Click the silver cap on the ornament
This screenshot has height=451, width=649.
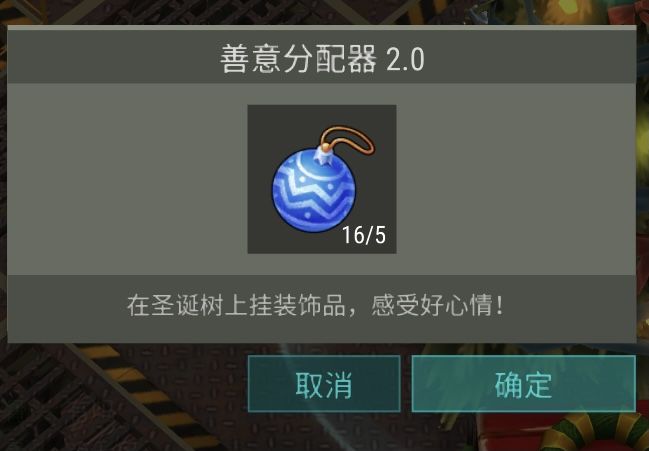[323, 156]
